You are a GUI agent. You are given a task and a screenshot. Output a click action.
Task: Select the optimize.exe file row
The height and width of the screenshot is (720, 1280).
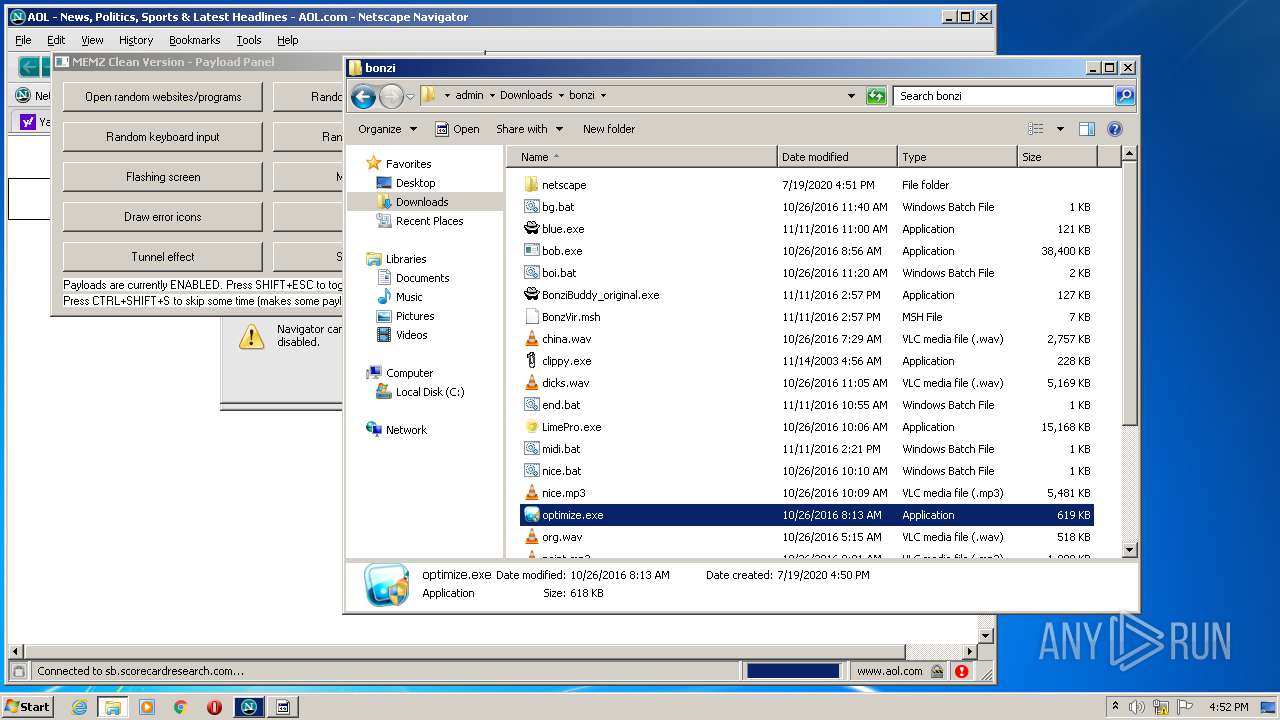click(807, 515)
